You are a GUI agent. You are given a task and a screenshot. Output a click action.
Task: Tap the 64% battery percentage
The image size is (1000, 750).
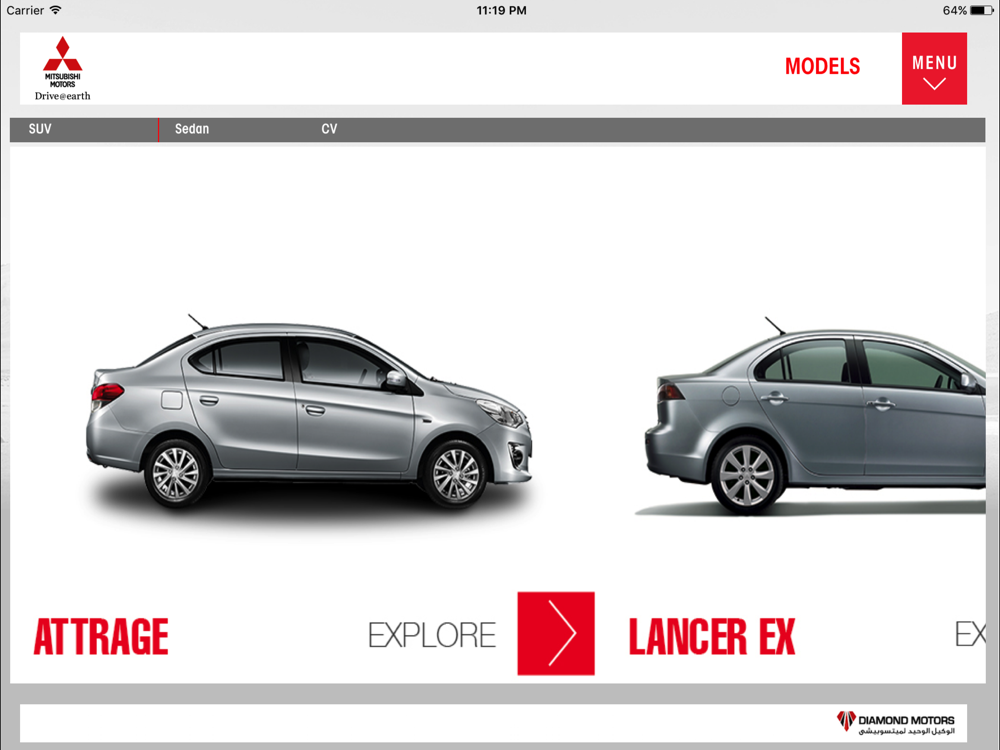coord(955,10)
